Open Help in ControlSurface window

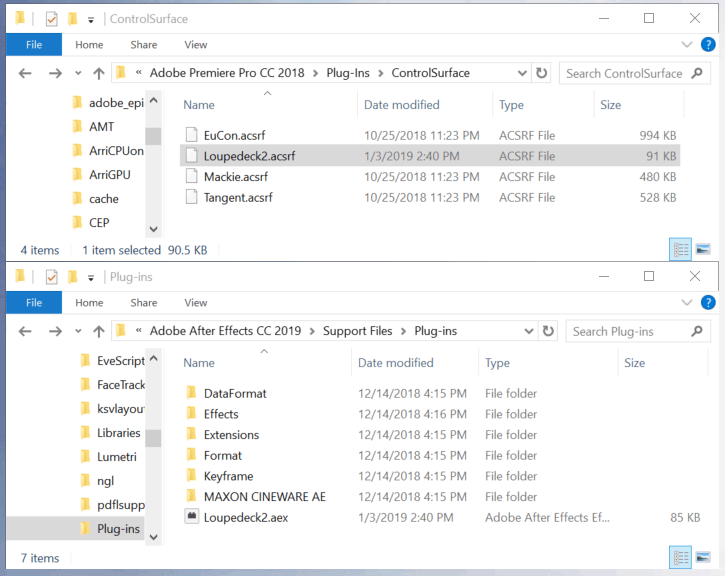708,45
